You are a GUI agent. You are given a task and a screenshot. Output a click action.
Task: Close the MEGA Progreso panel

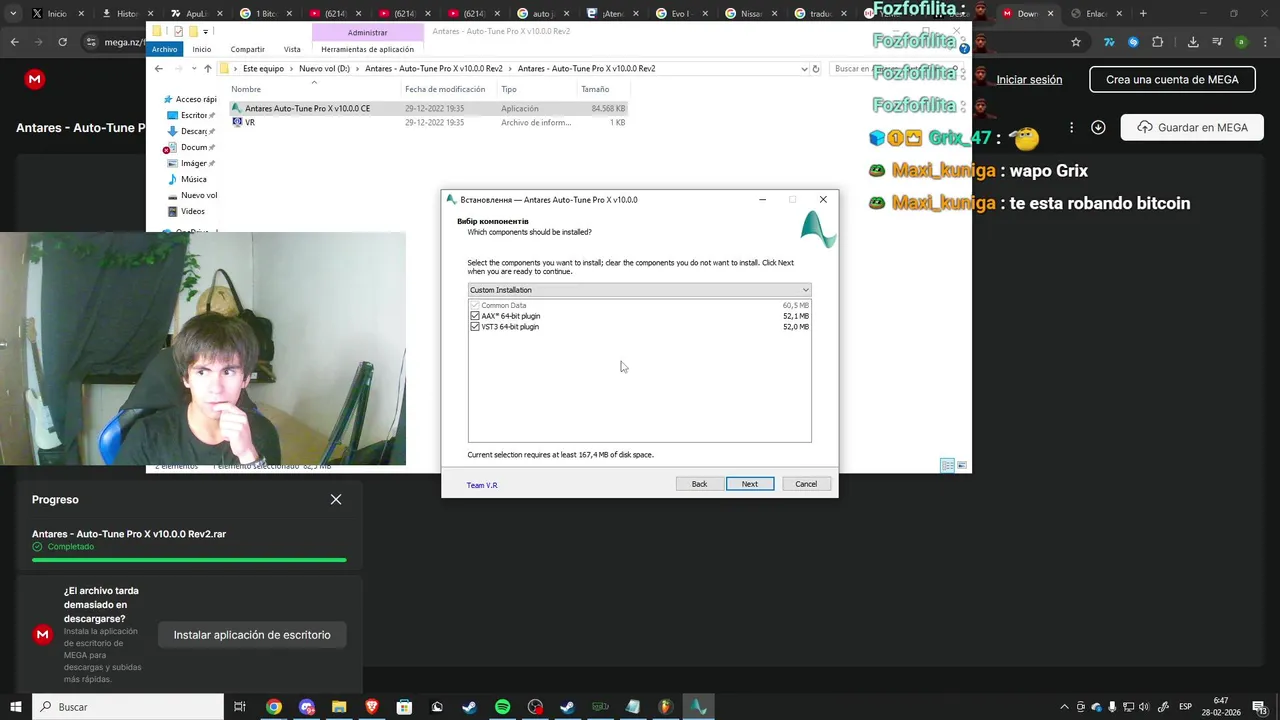[336, 499]
